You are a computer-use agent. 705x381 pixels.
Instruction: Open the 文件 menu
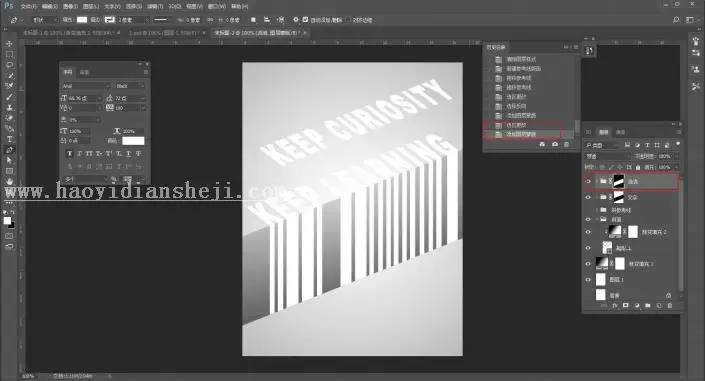click(x=28, y=7)
